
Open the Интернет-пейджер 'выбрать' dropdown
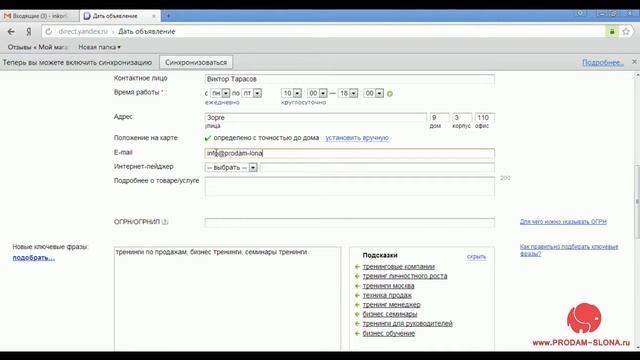coord(231,167)
